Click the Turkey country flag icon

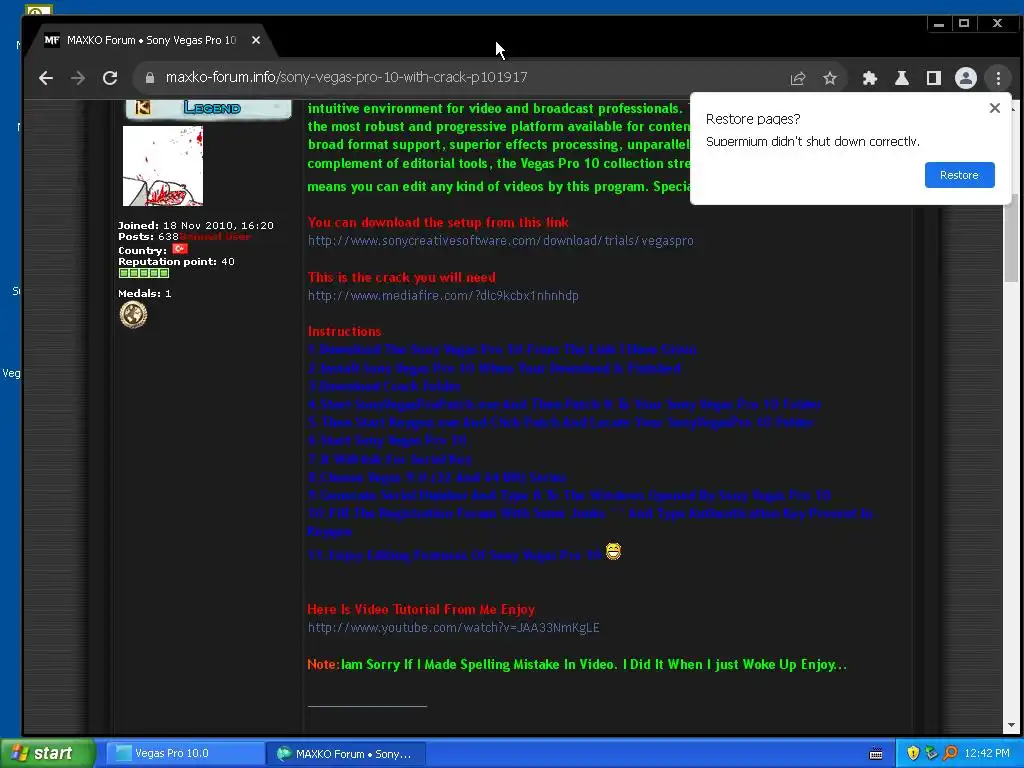tap(180, 249)
